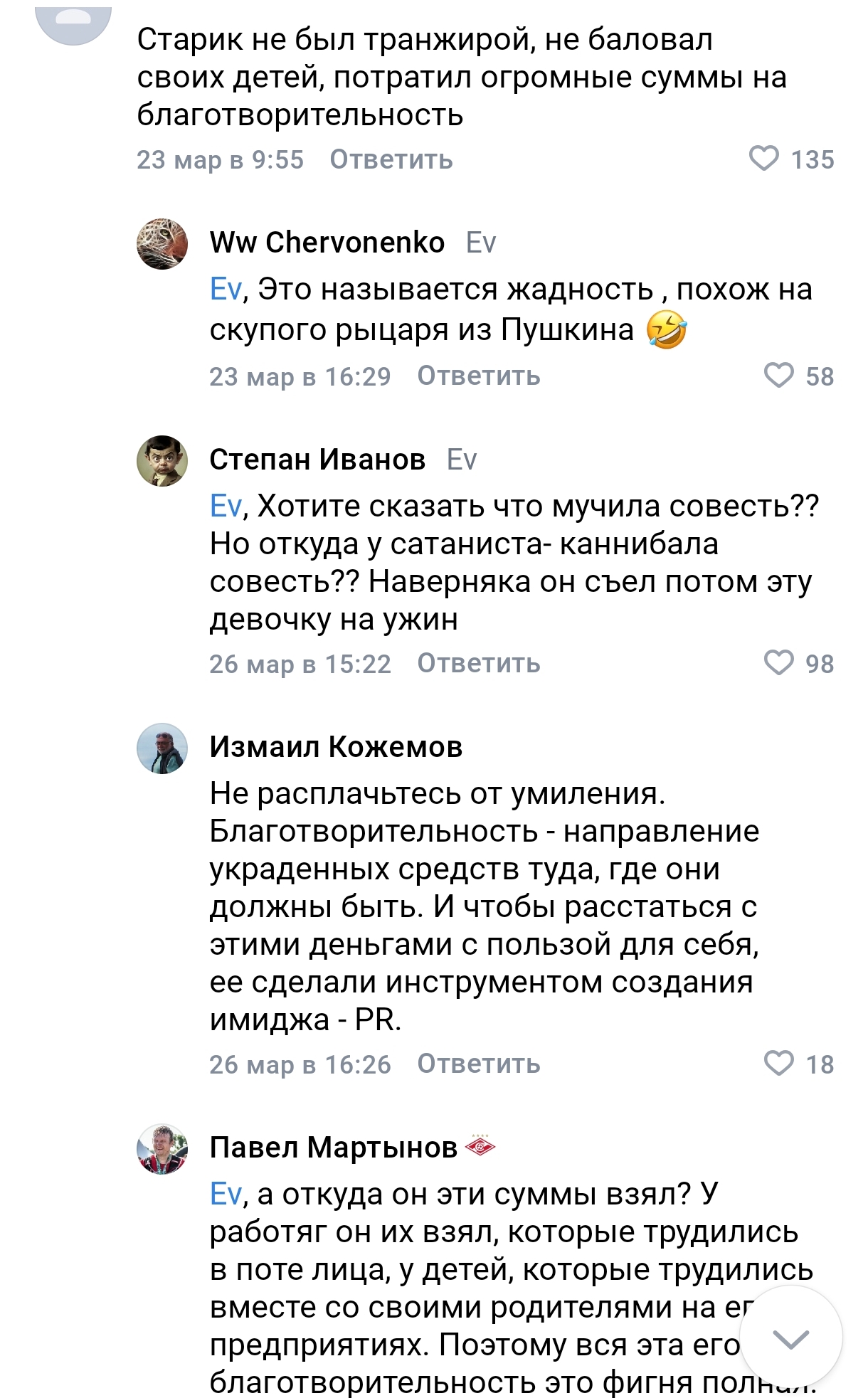Like Ww Chervonenko's comment
This screenshot has height=1398, width=868.
[x=778, y=375]
